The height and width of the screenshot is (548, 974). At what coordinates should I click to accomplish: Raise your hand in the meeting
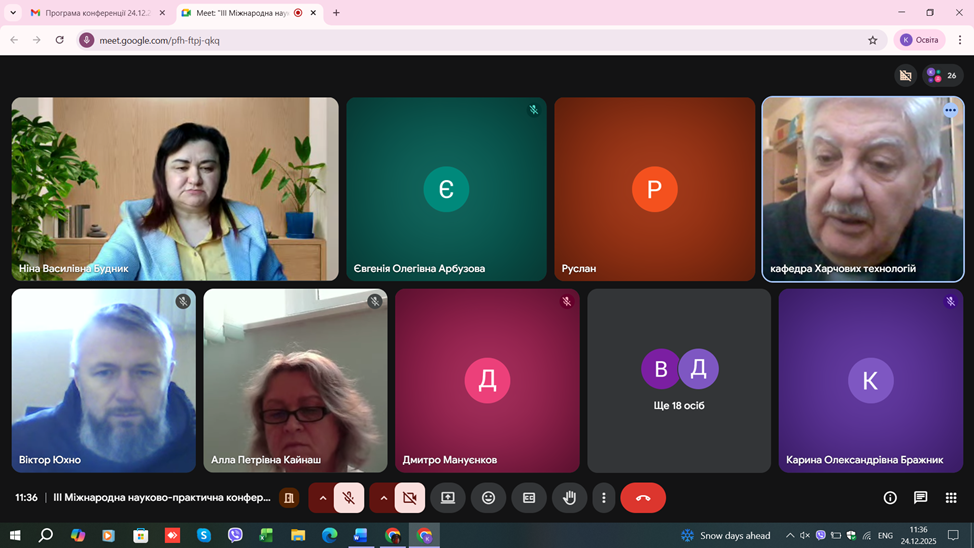pyautogui.click(x=569, y=498)
